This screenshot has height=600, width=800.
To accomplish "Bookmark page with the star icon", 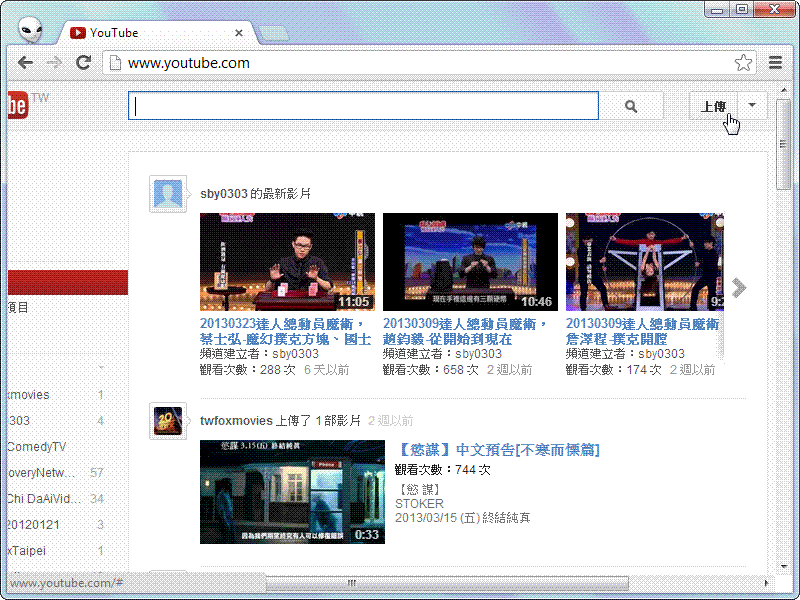I will point(743,63).
